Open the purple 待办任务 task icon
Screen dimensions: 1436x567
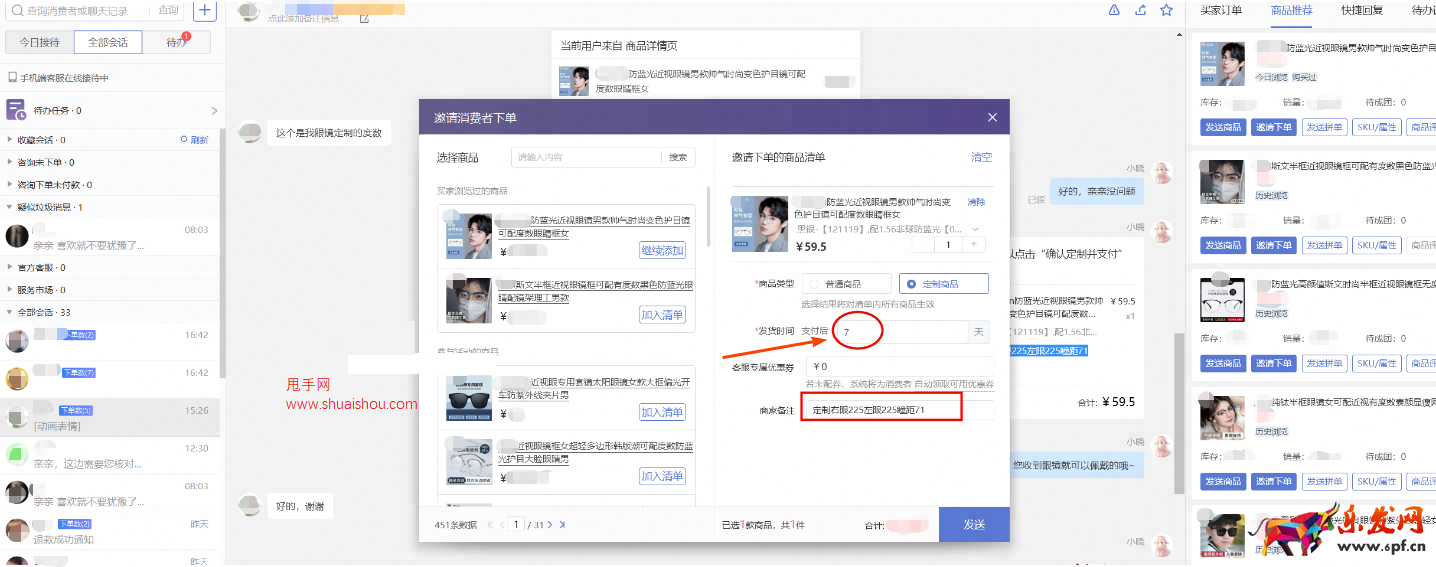point(16,109)
